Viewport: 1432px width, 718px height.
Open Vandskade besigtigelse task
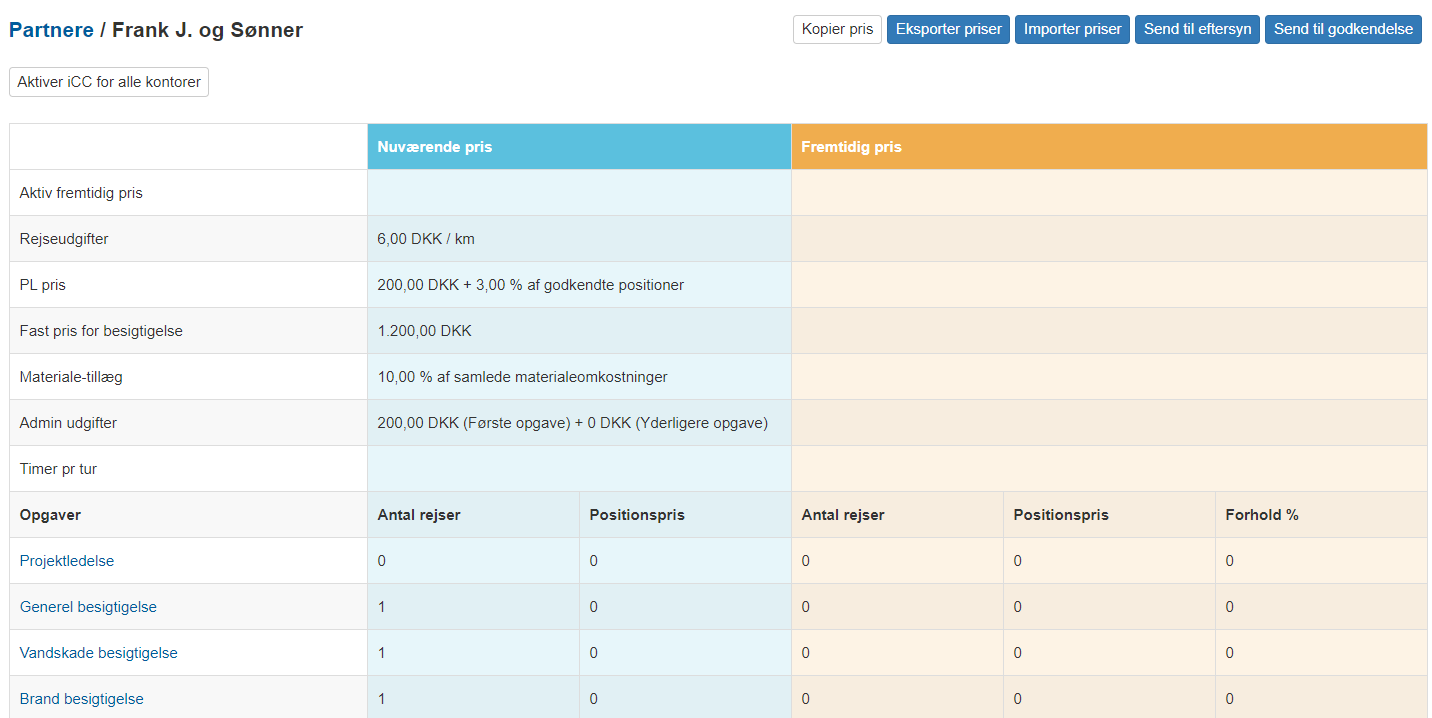point(98,653)
